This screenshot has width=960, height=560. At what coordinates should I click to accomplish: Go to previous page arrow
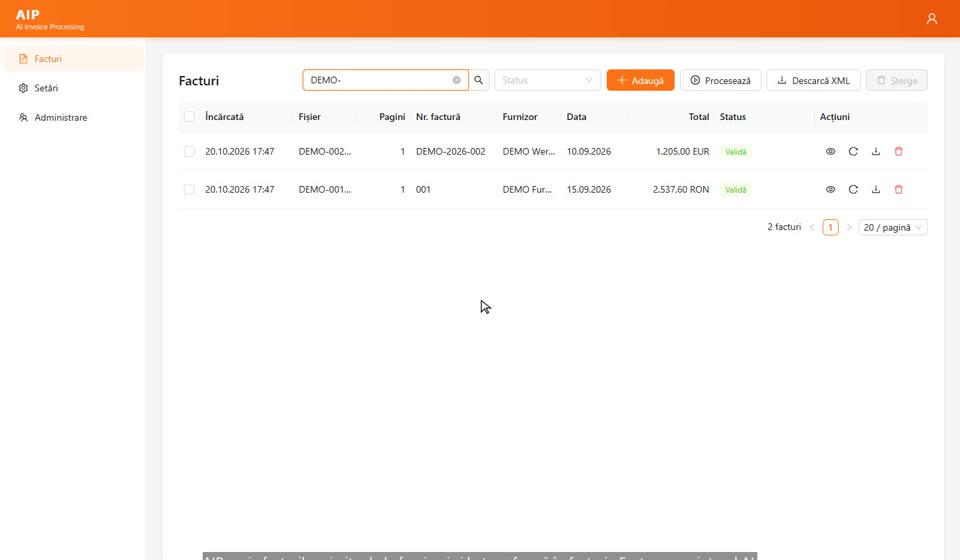click(812, 227)
